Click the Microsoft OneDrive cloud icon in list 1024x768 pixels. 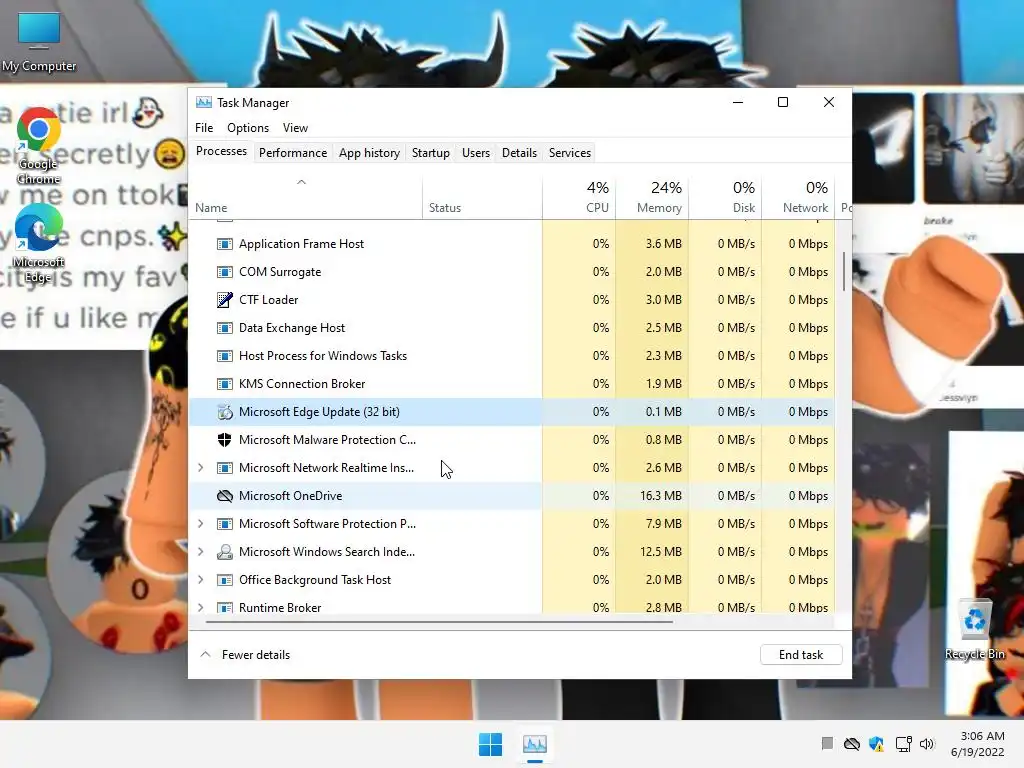pyautogui.click(x=225, y=496)
